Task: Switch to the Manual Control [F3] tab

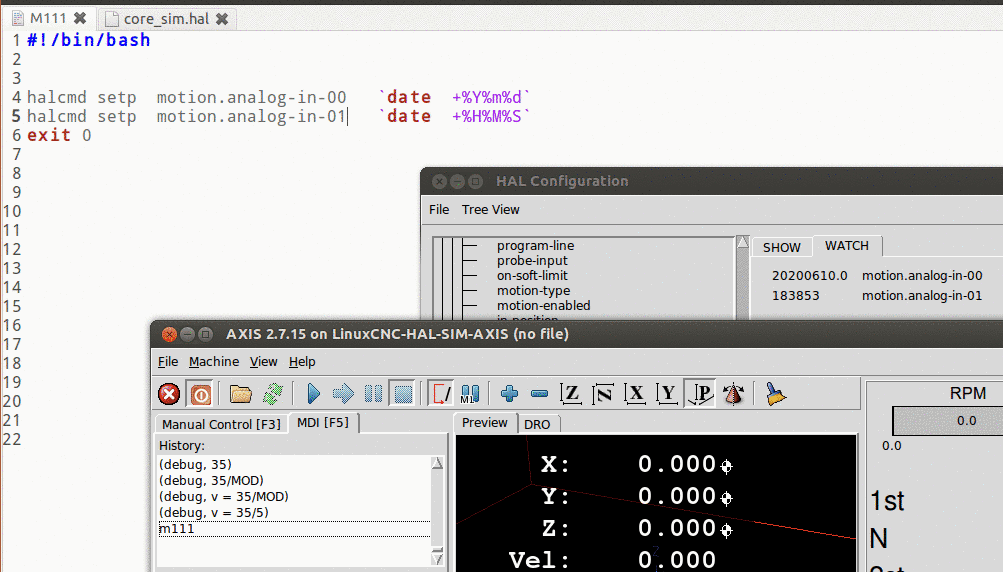Action: 221,424
